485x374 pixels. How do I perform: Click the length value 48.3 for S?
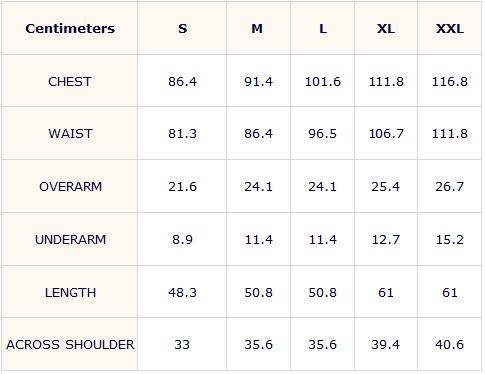coord(182,293)
